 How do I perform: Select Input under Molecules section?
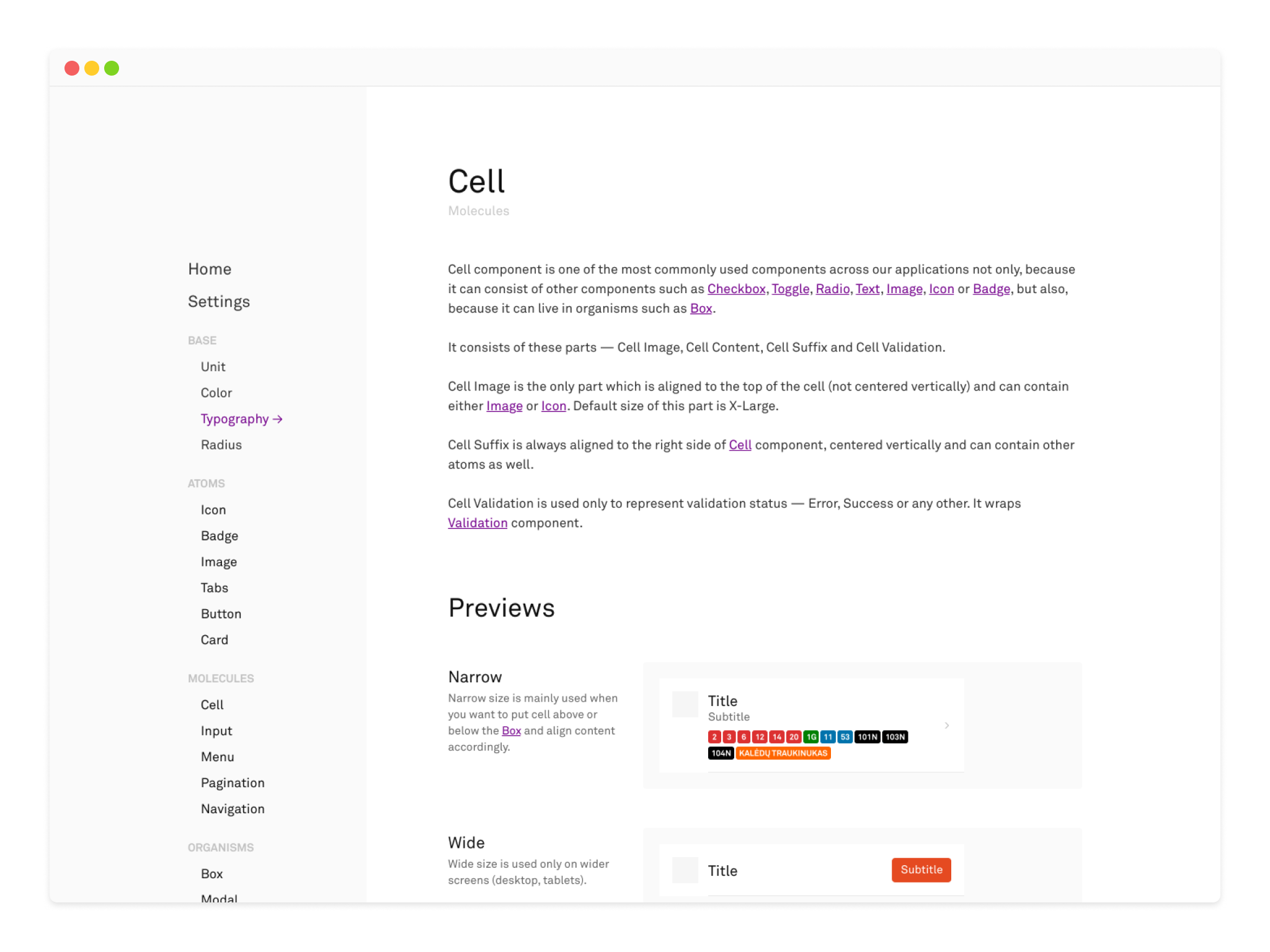click(x=215, y=730)
